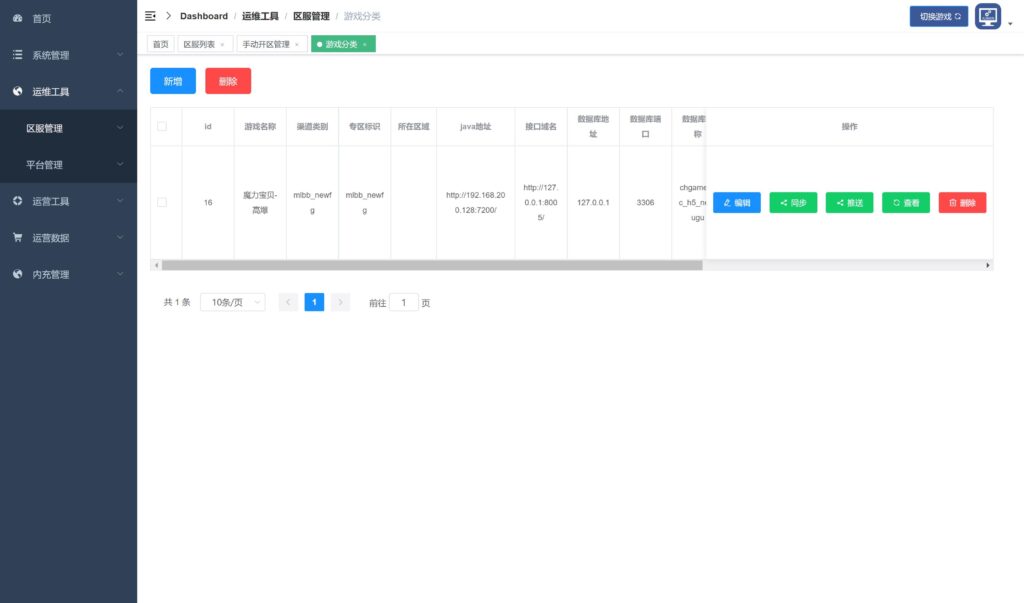Viewport: 1024px width, 603px height.
Task: Click the 切换游戏 switch game button
Action: pyautogui.click(x=938, y=16)
